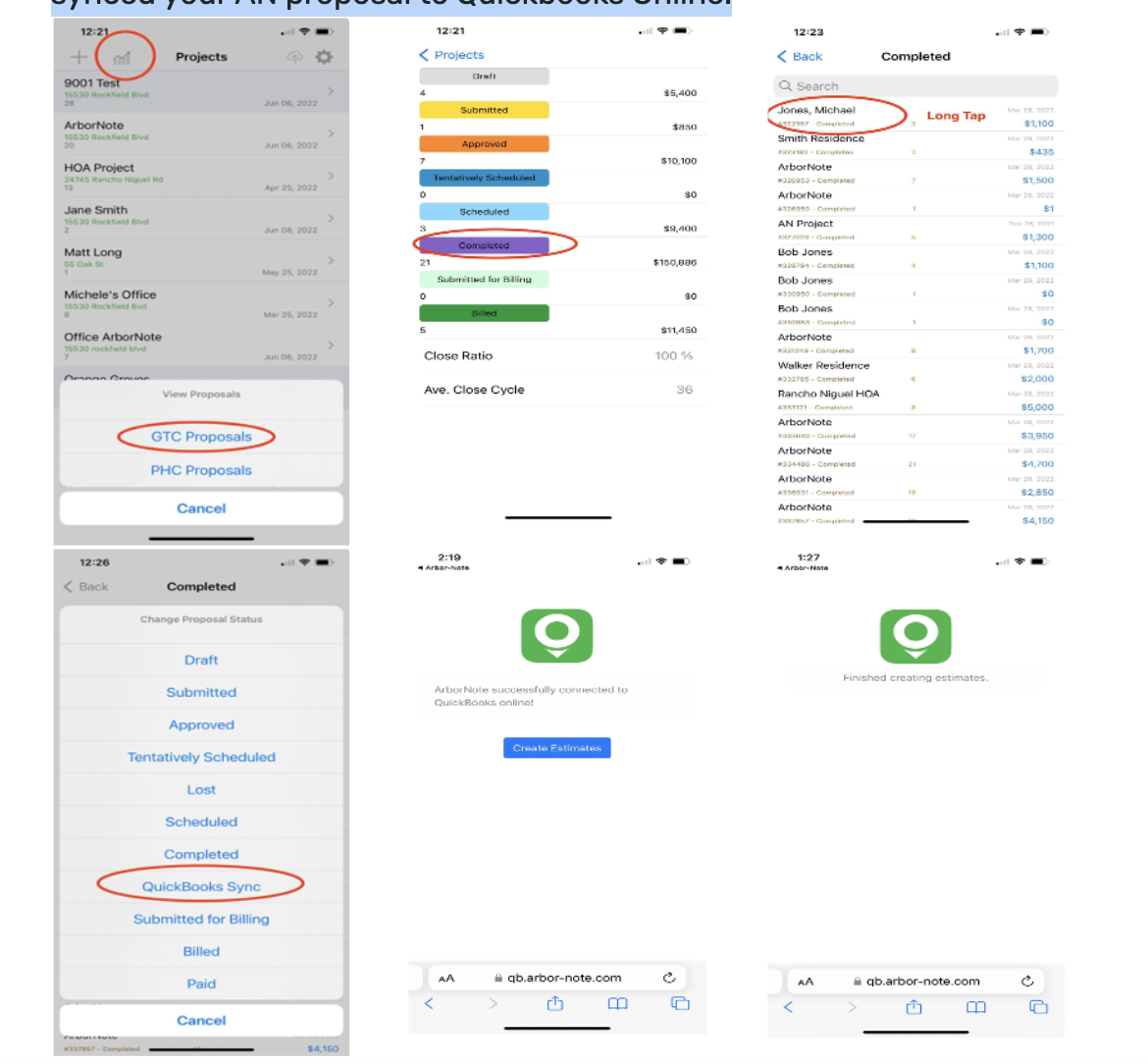Open the share icon on the Create Estimates page

click(555, 1002)
